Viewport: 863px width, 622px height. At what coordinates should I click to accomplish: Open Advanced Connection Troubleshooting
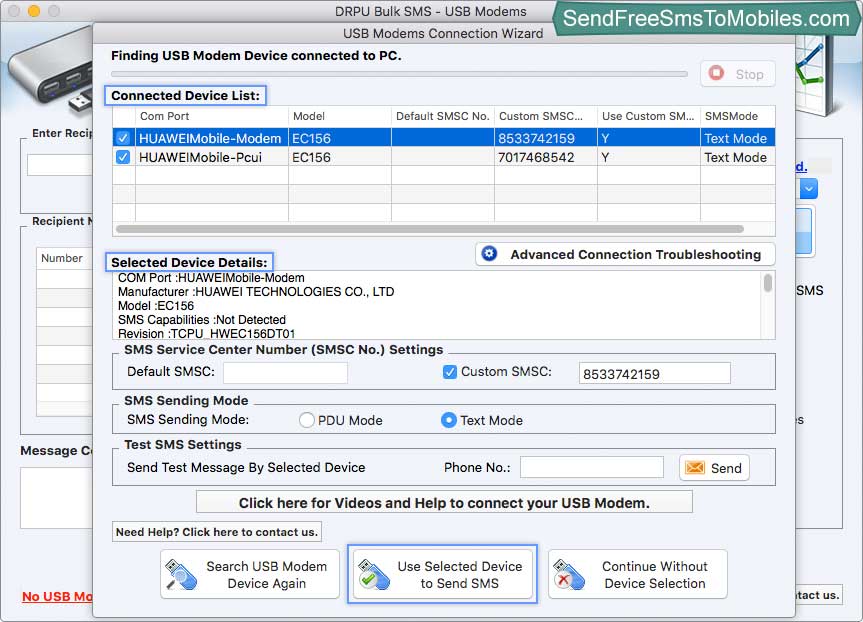pos(625,254)
